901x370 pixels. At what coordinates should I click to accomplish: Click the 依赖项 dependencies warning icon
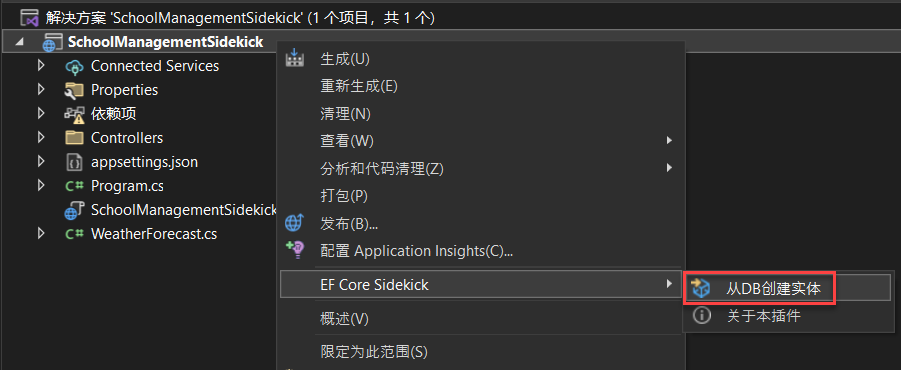(x=74, y=114)
